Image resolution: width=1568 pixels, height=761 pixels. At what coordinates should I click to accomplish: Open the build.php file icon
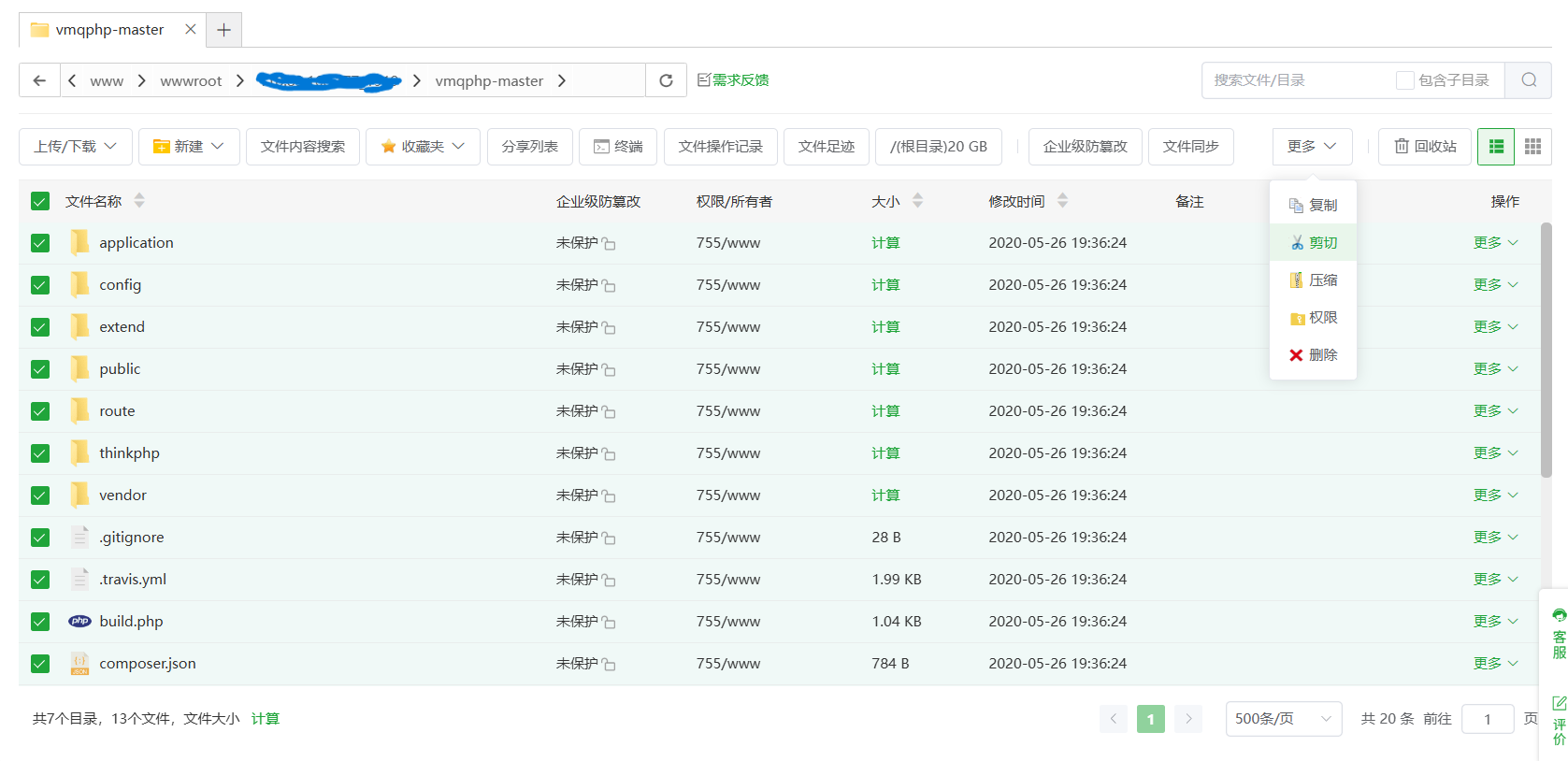coord(80,622)
